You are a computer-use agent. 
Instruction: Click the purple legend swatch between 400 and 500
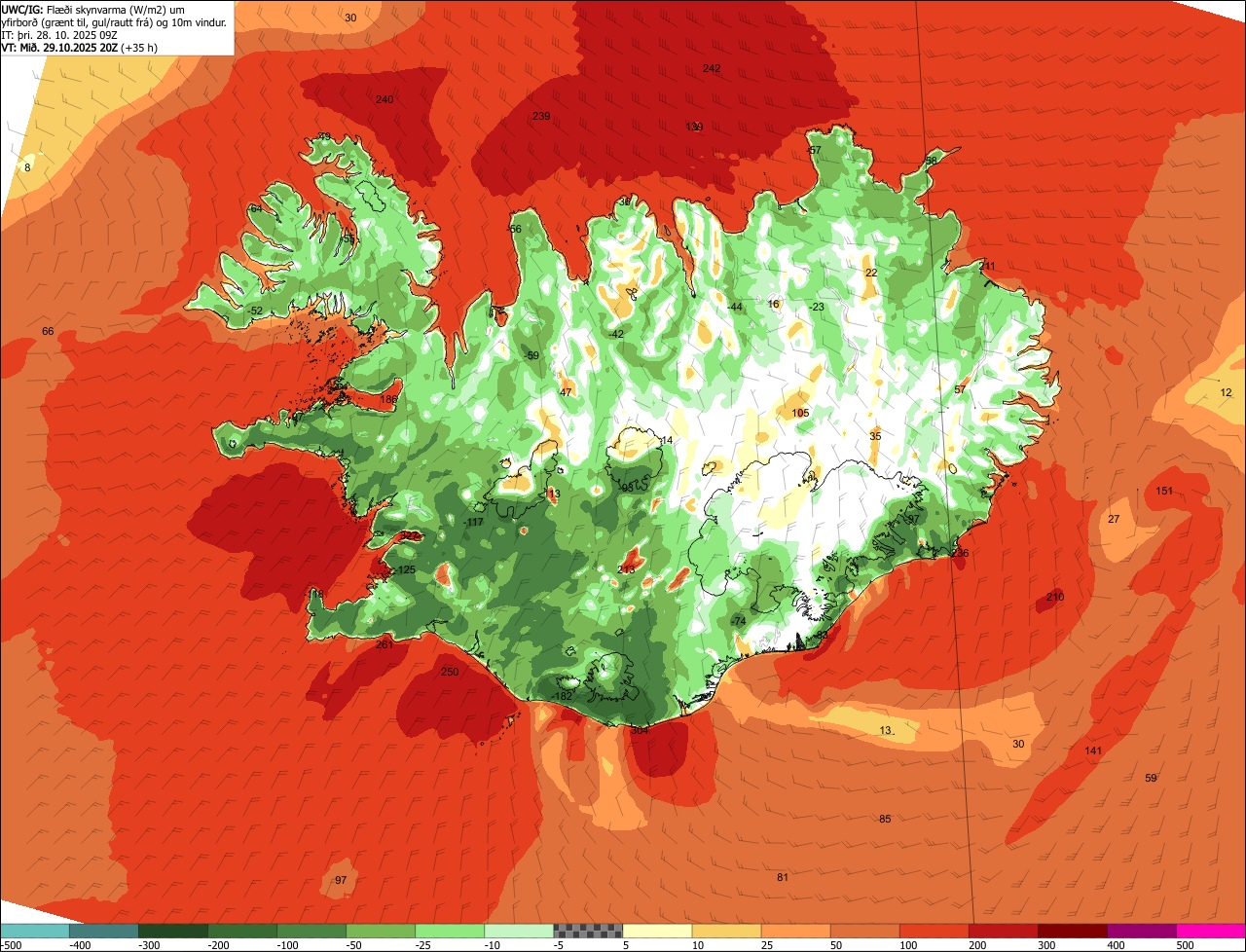(x=1142, y=931)
